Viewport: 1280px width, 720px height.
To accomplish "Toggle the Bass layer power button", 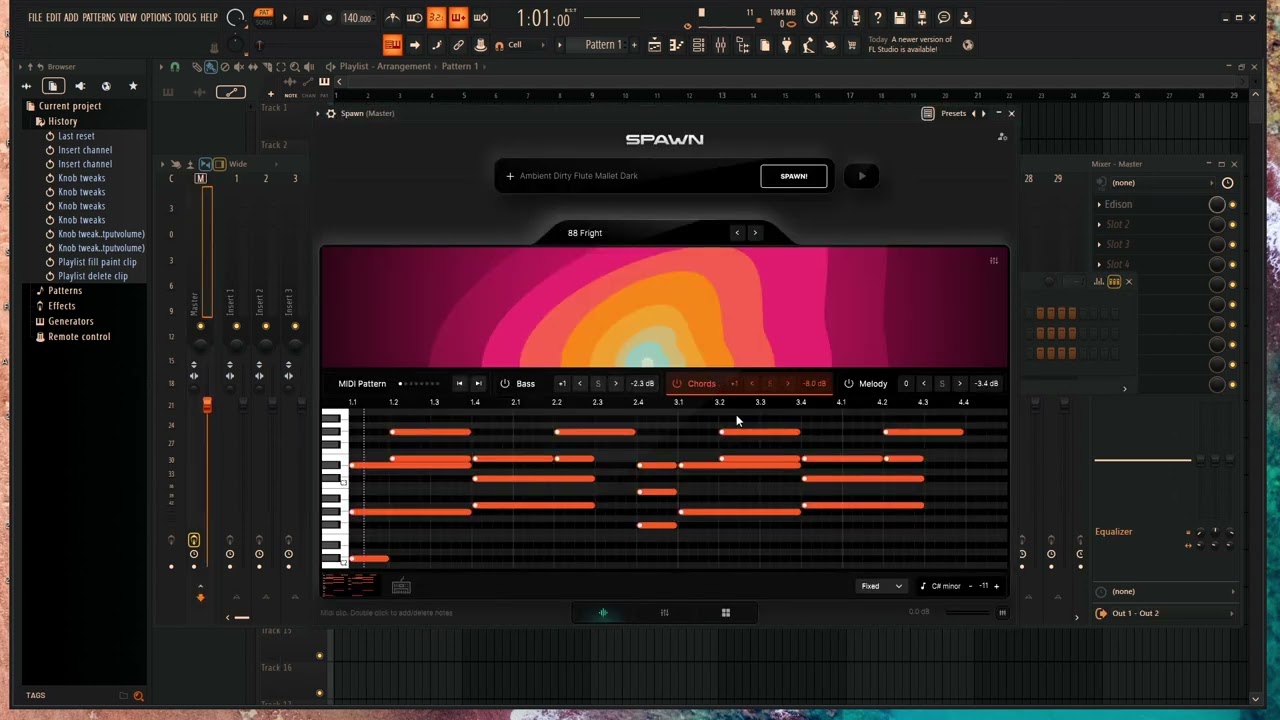I will [x=505, y=384].
